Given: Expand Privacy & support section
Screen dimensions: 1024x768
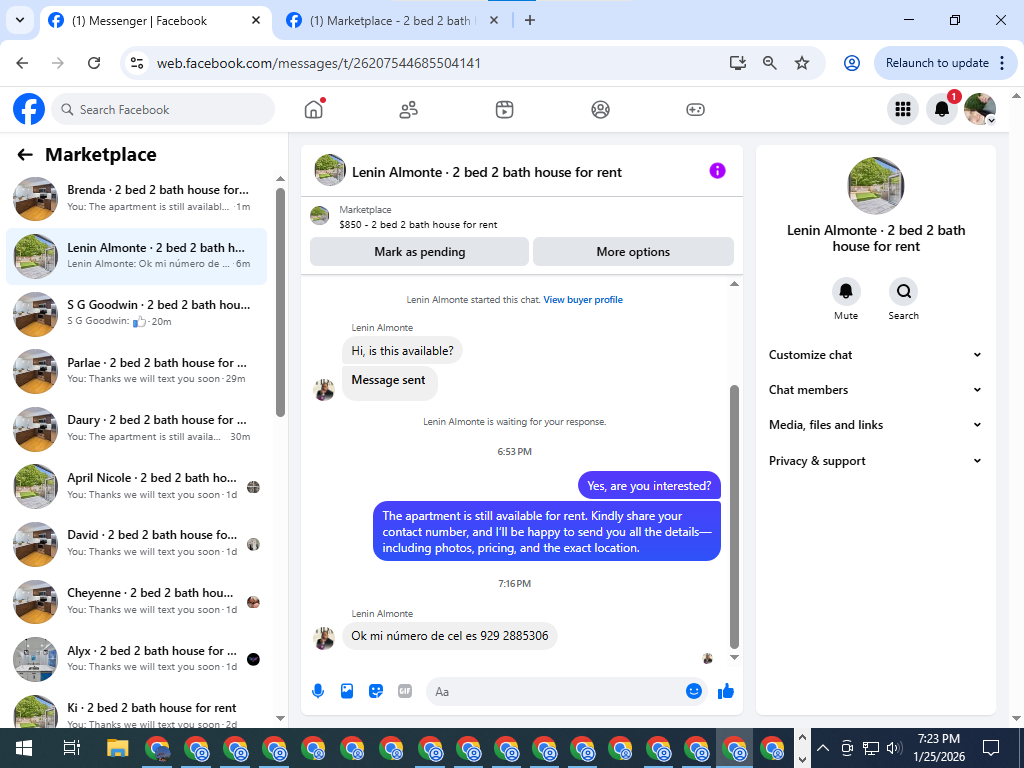Looking at the screenshot, I should pos(875,460).
